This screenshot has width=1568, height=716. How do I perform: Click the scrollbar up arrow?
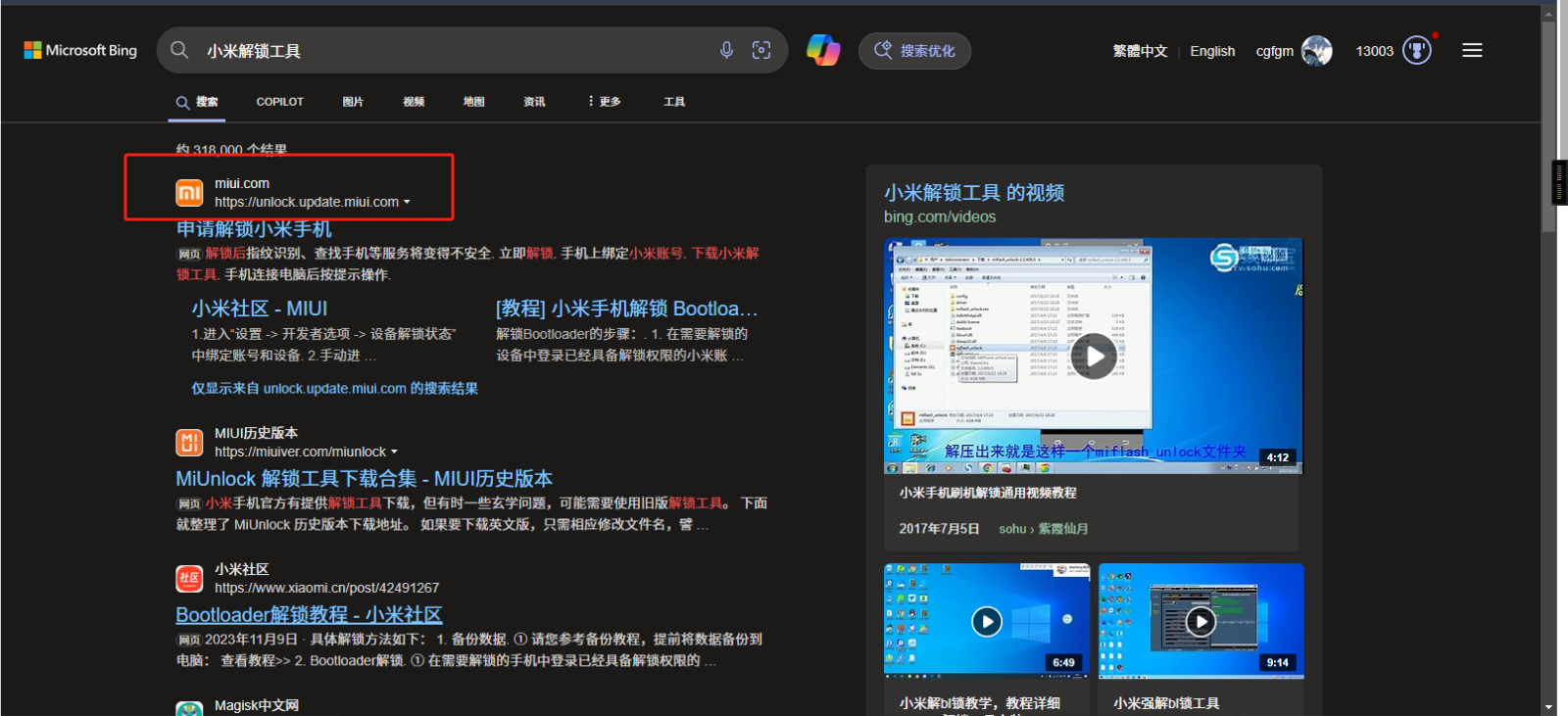tap(1548, 14)
